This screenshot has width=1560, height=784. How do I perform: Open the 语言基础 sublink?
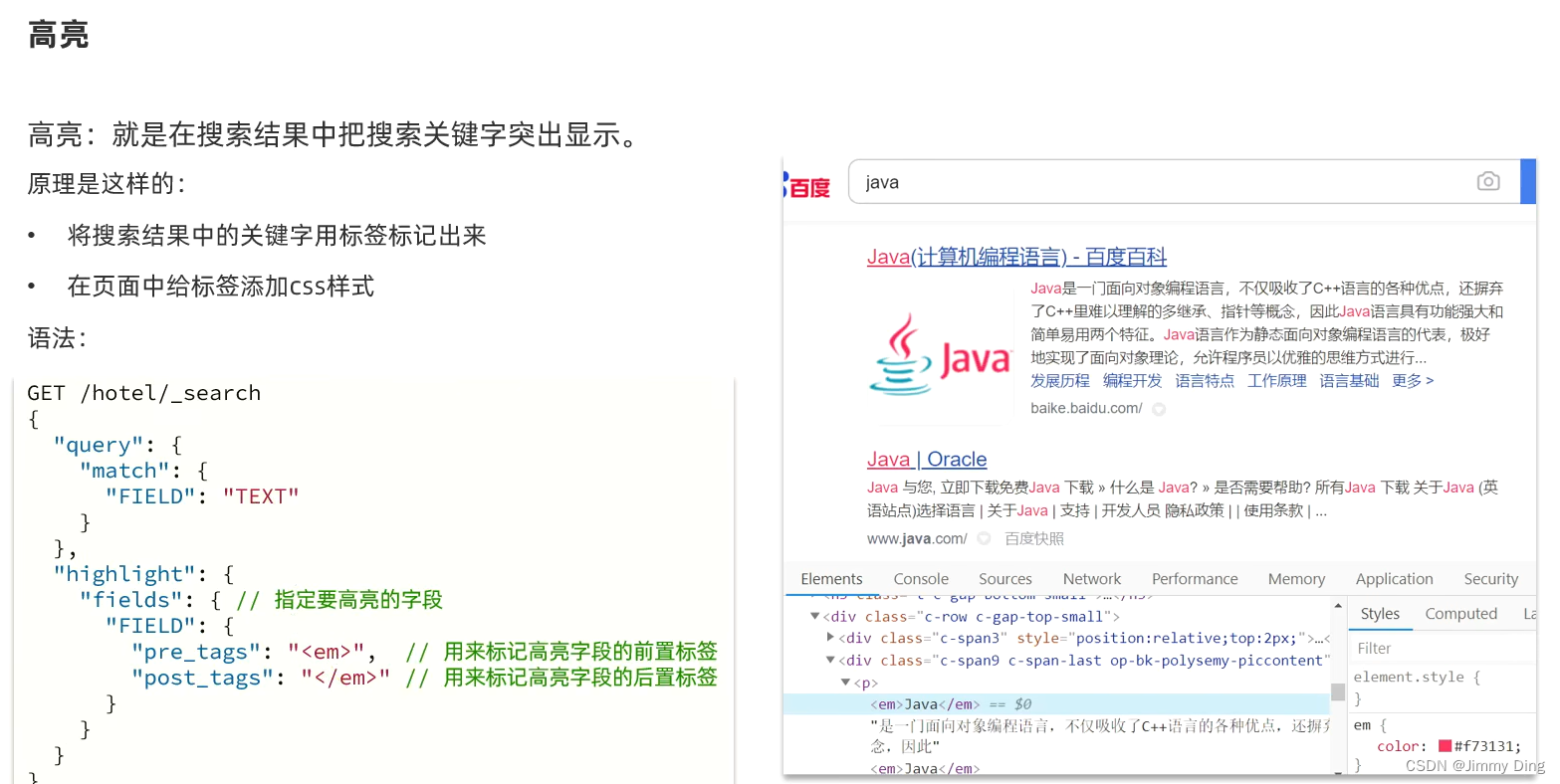pos(1349,381)
